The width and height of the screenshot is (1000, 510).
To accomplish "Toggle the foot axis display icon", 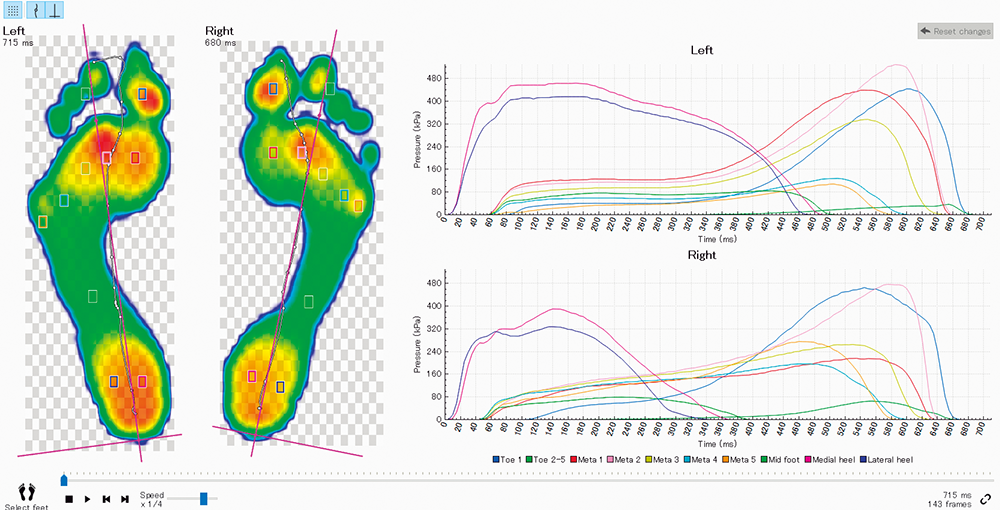I will click(53, 11).
